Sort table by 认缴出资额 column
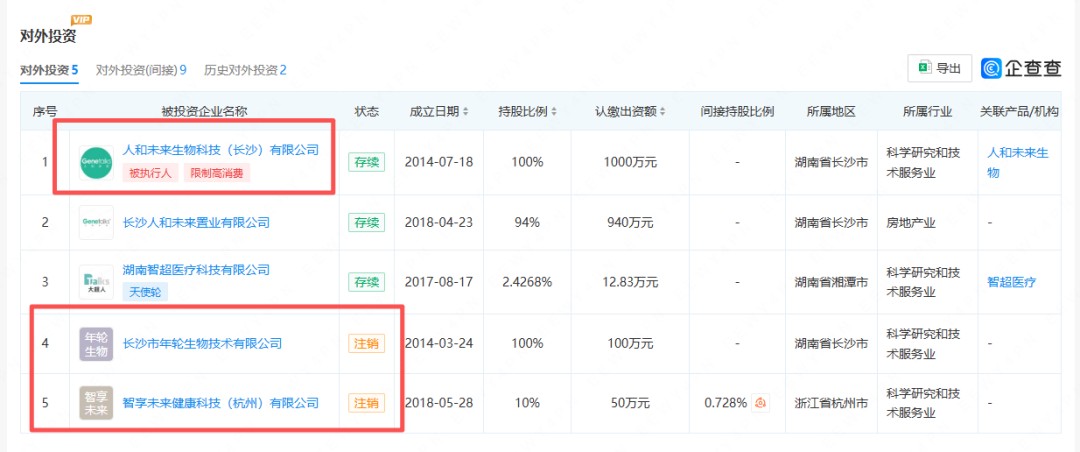This screenshot has height=452, width=1080. pyautogui.click(x=630, y=111)
